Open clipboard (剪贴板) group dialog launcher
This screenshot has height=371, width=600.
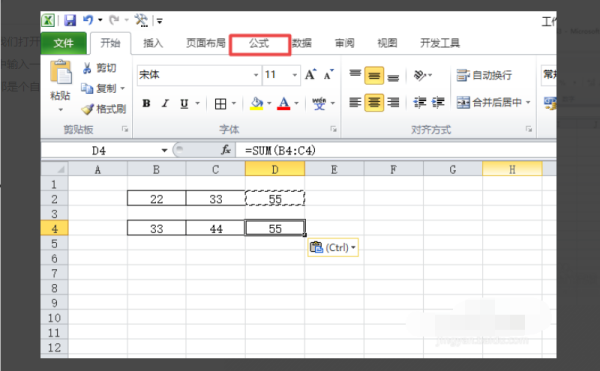125,129
